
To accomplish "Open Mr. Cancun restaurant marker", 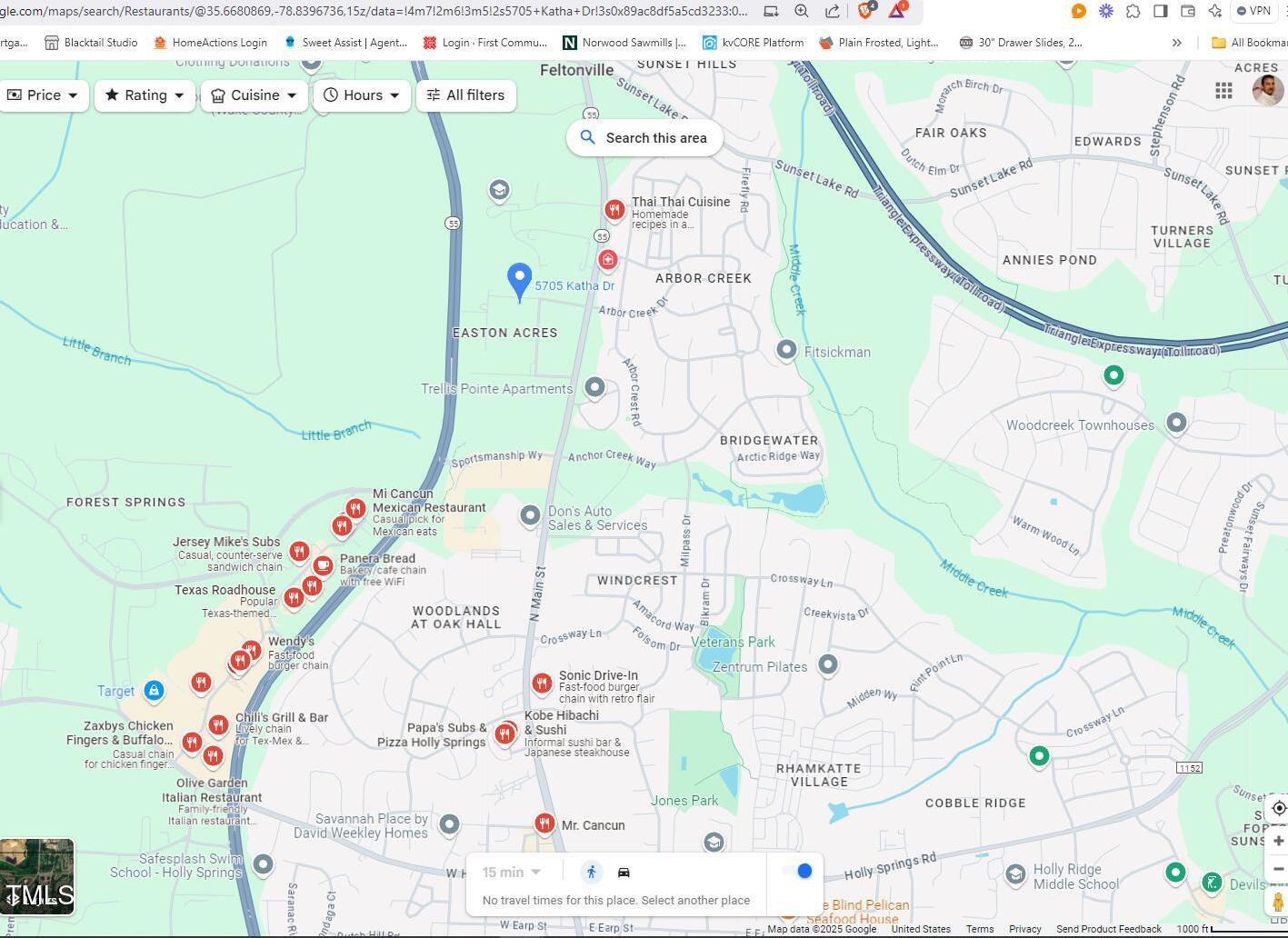I will (544, 823).
